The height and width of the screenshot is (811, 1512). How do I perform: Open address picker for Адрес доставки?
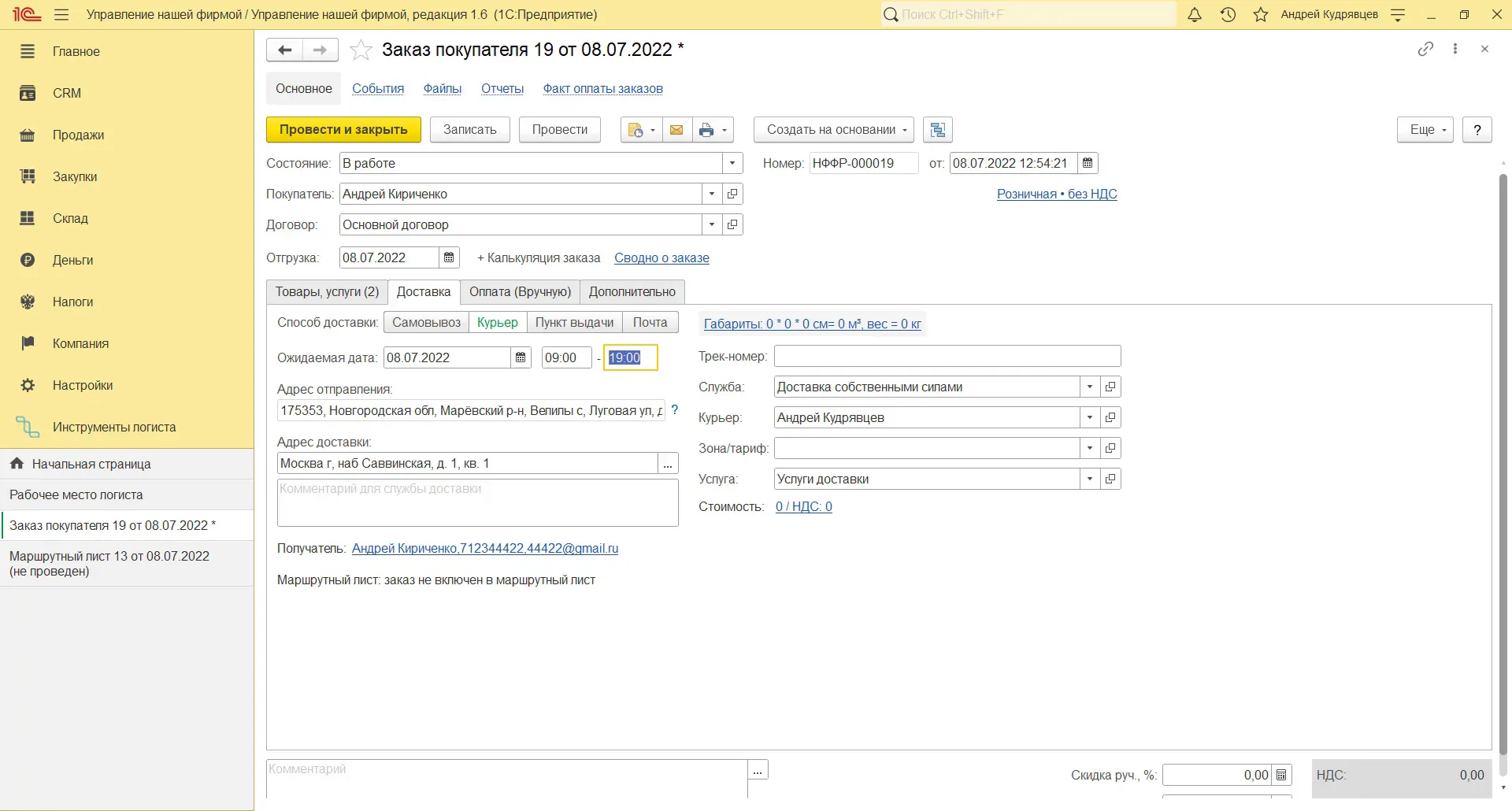point(668,463)
